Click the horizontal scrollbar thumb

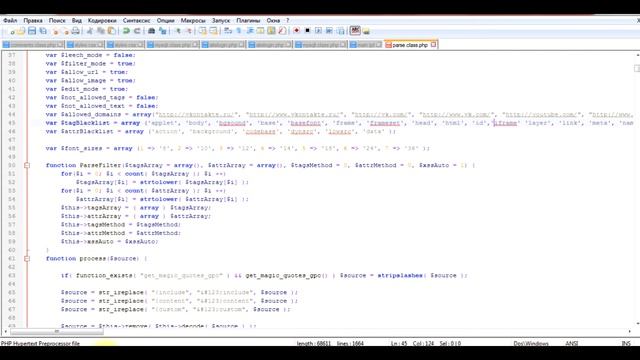point(57,331)
